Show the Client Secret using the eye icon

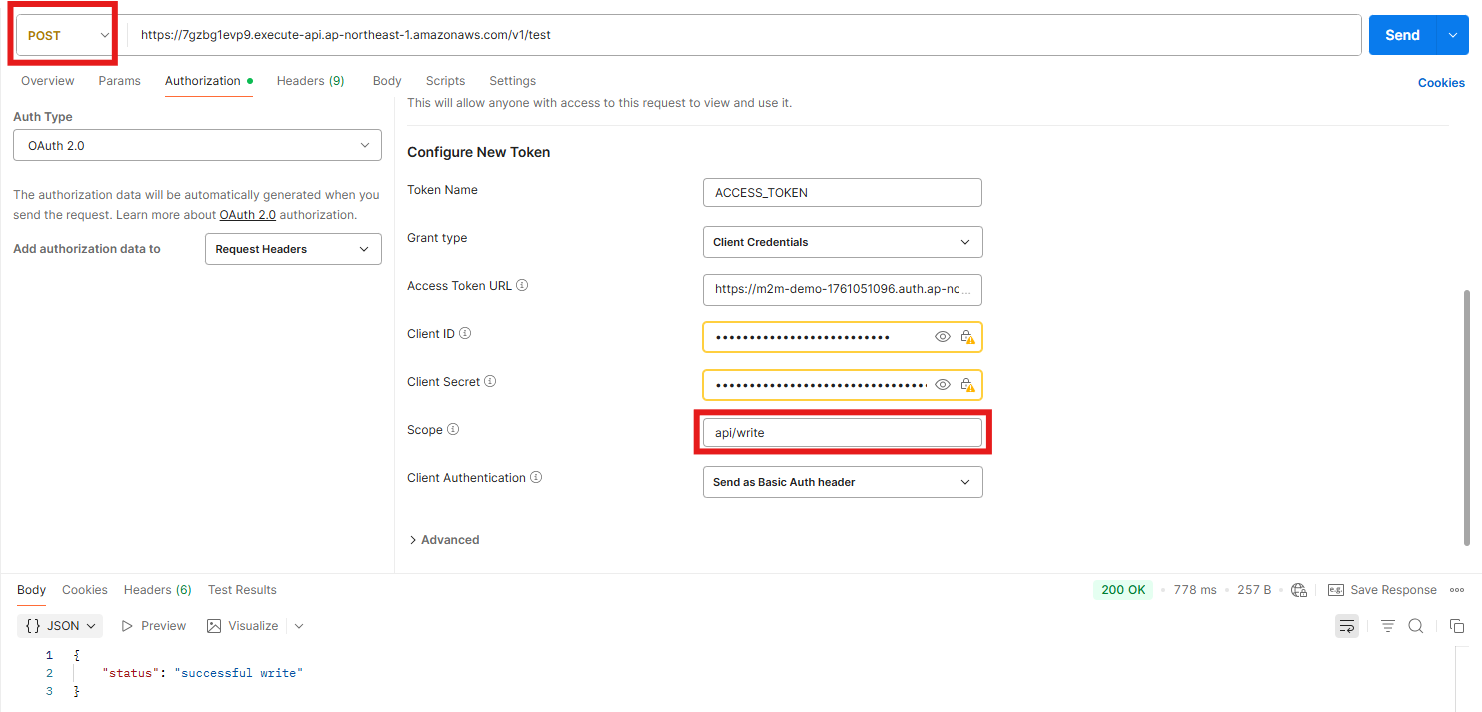coord(942,385)
